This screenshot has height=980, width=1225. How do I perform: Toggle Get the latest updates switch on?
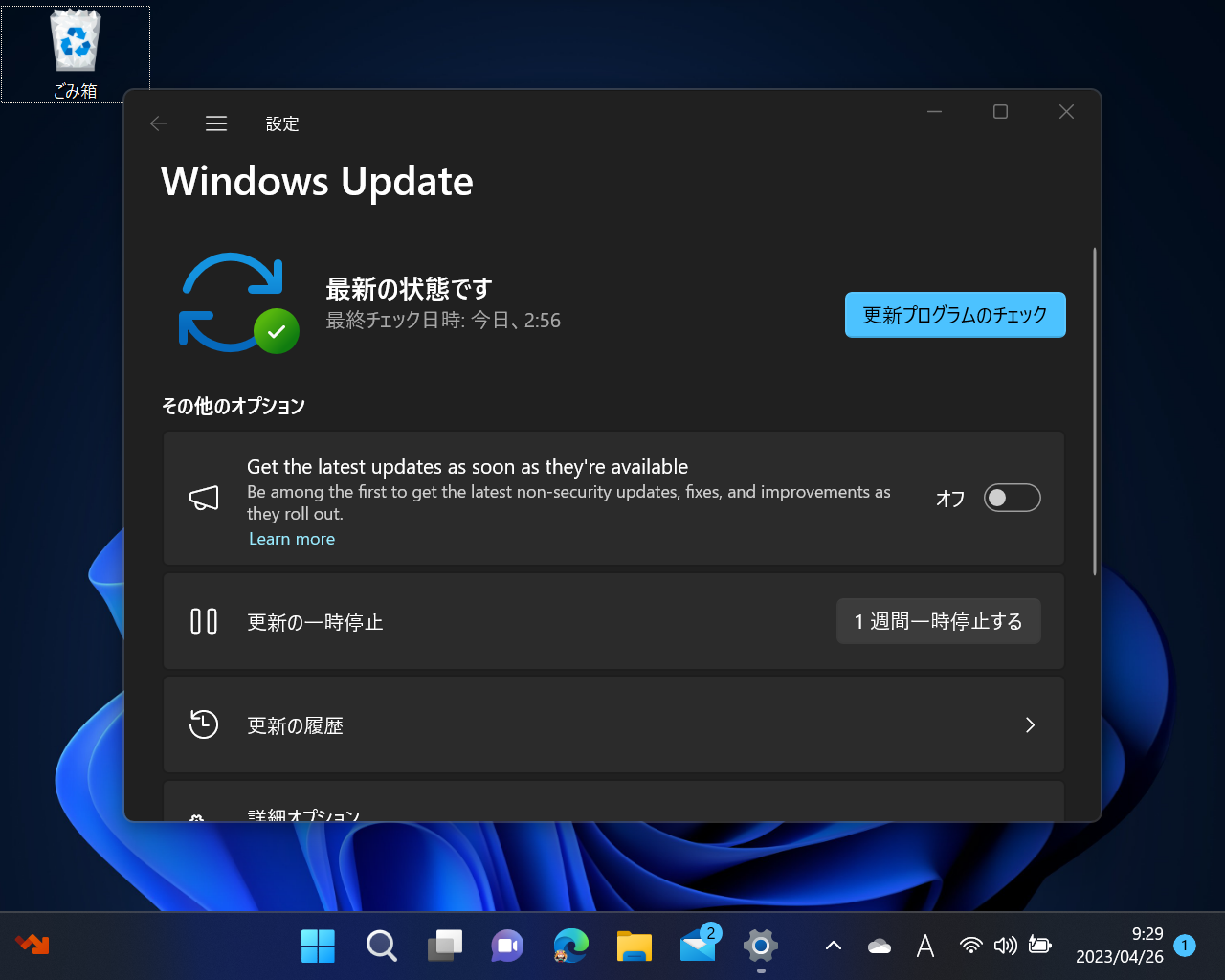point(1012,497)
